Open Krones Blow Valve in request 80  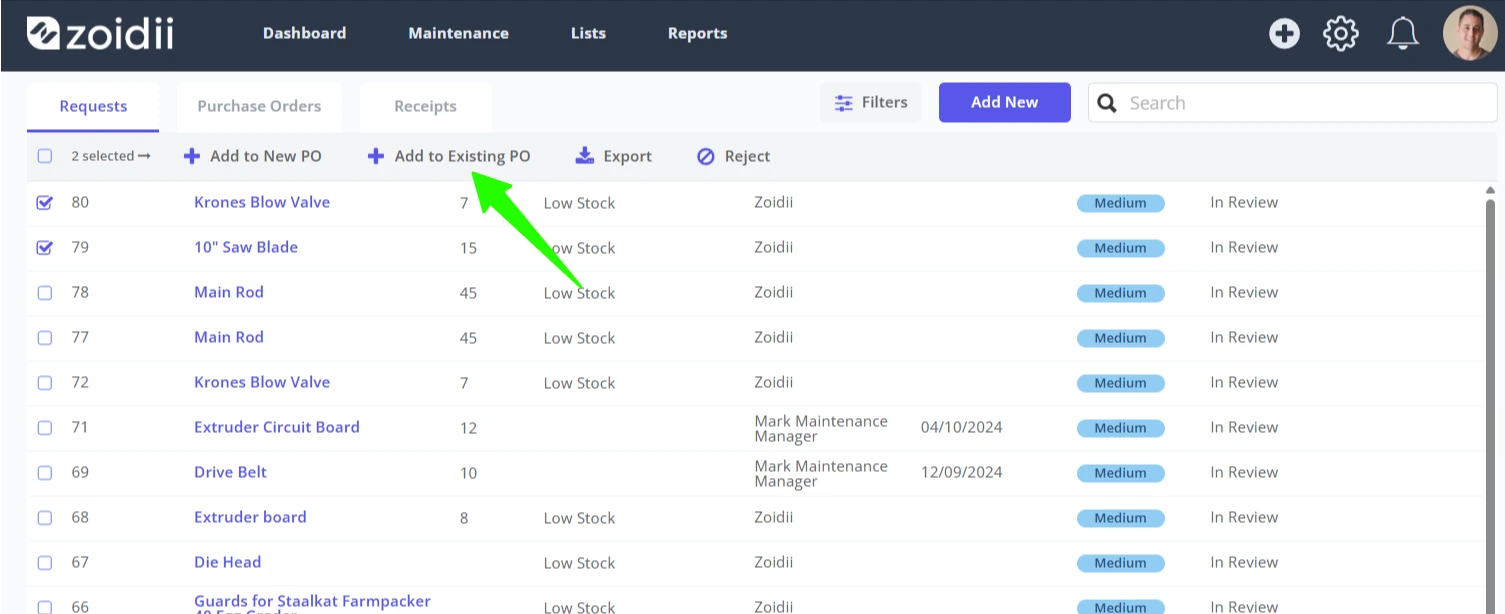(262, 202)
